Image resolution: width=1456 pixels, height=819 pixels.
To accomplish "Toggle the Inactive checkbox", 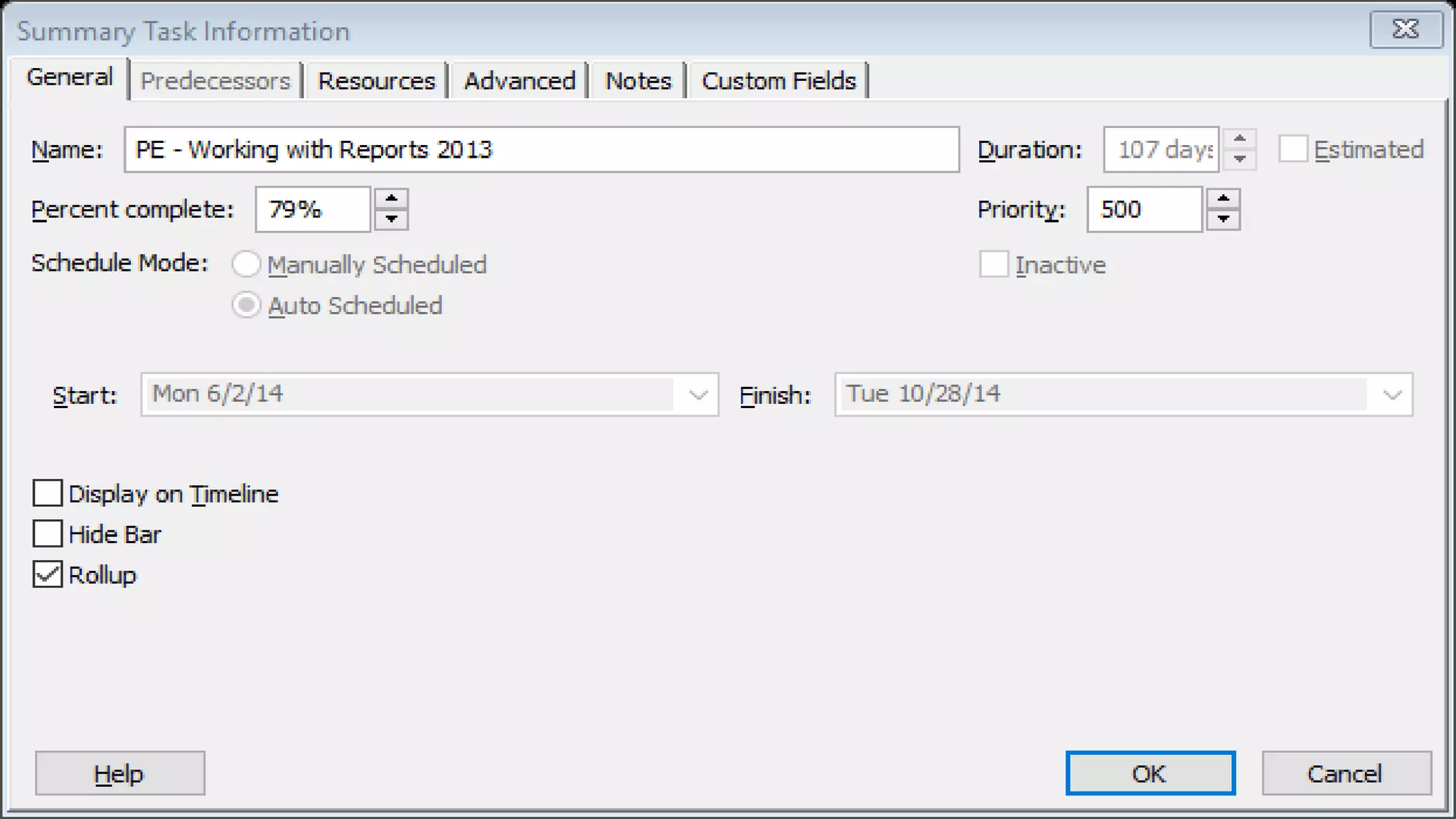I will 993,264.
